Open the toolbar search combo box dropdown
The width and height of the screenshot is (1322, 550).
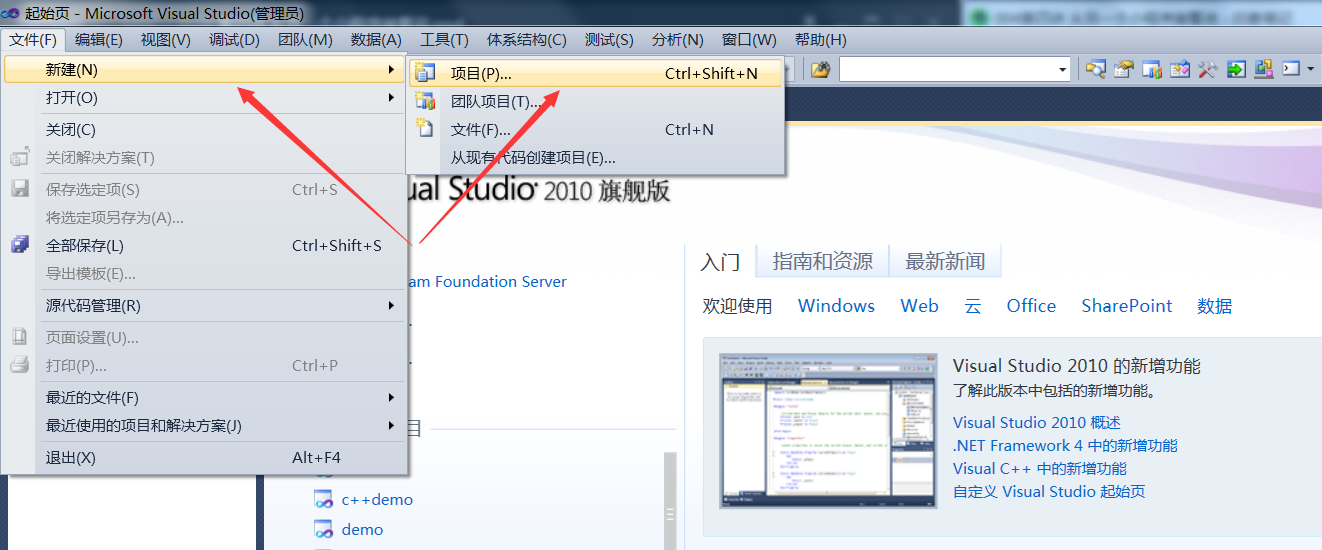(x=1063, y=69)
